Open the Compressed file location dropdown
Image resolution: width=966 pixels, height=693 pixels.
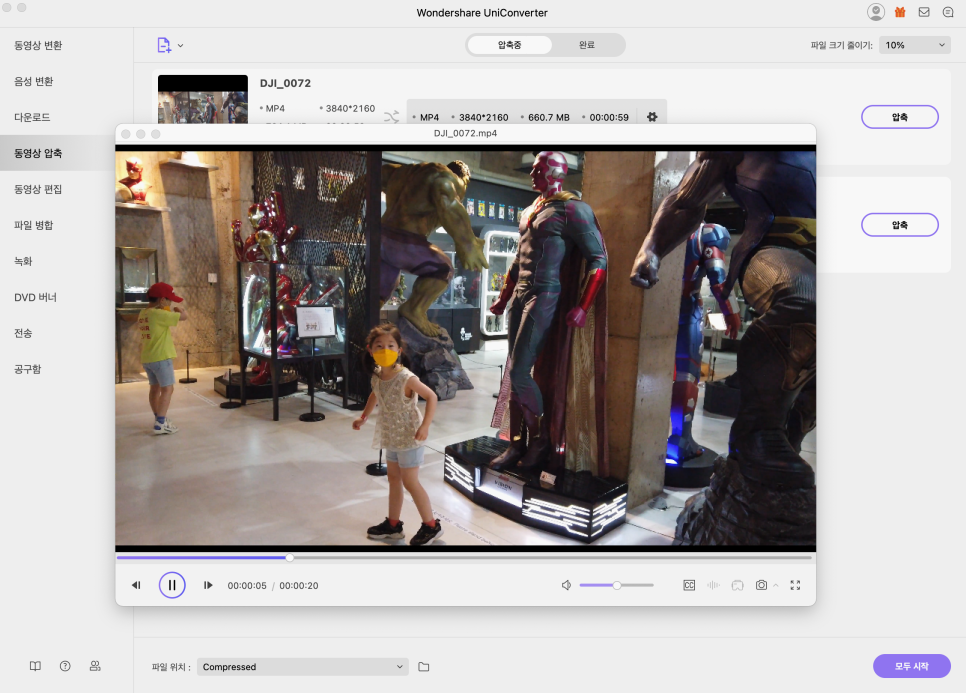point(302,667)
